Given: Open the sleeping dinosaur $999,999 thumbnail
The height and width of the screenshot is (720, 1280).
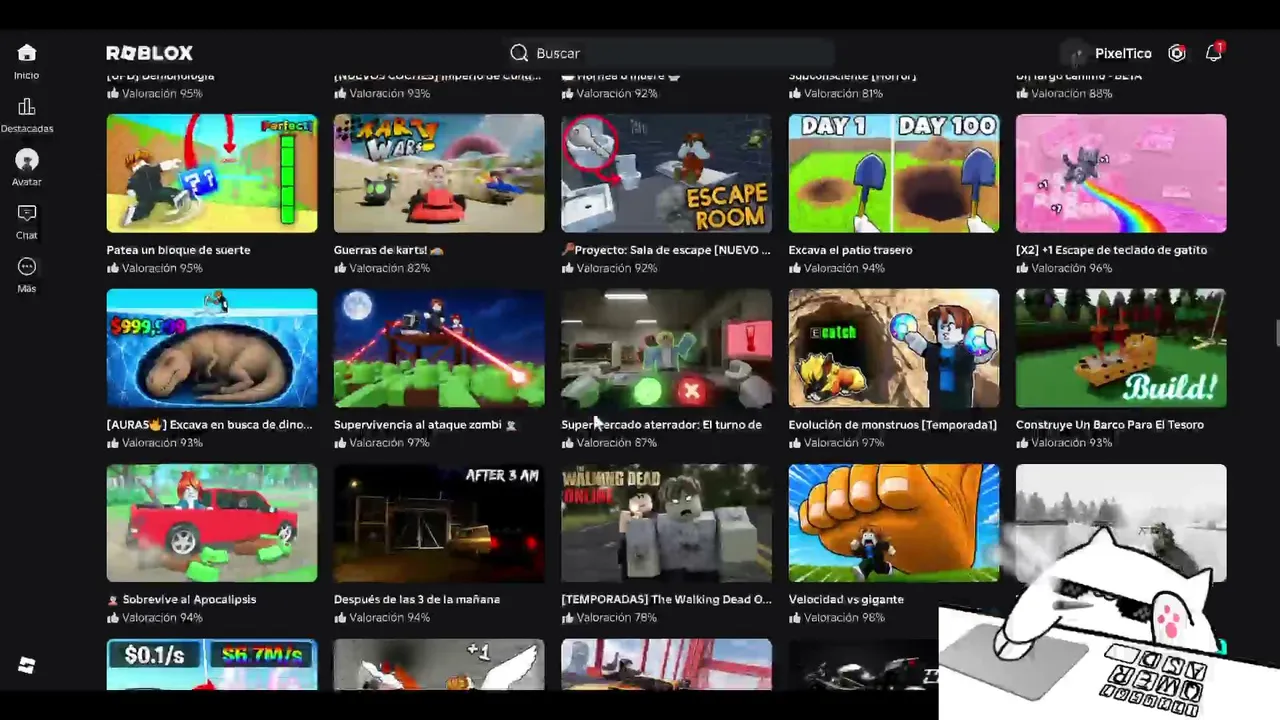Looking at the screenshot, I should click(212, 348).
